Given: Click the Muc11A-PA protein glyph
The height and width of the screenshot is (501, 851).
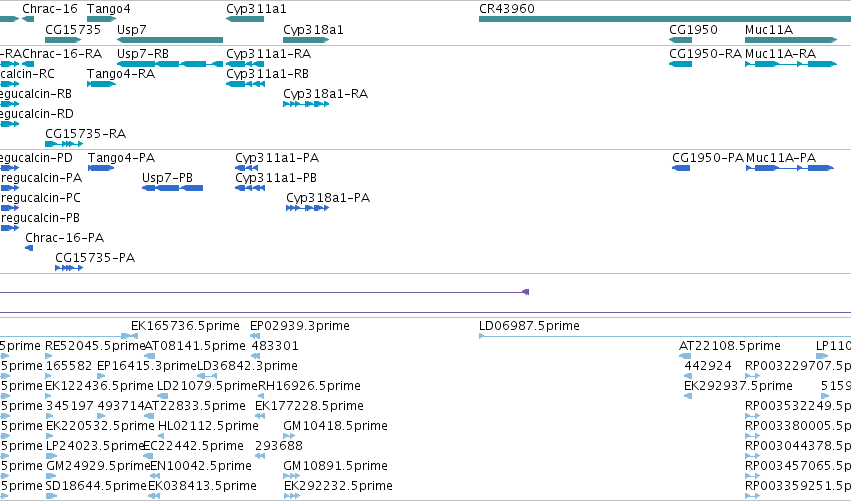Looking at the screenshot, I should [790, 168].
